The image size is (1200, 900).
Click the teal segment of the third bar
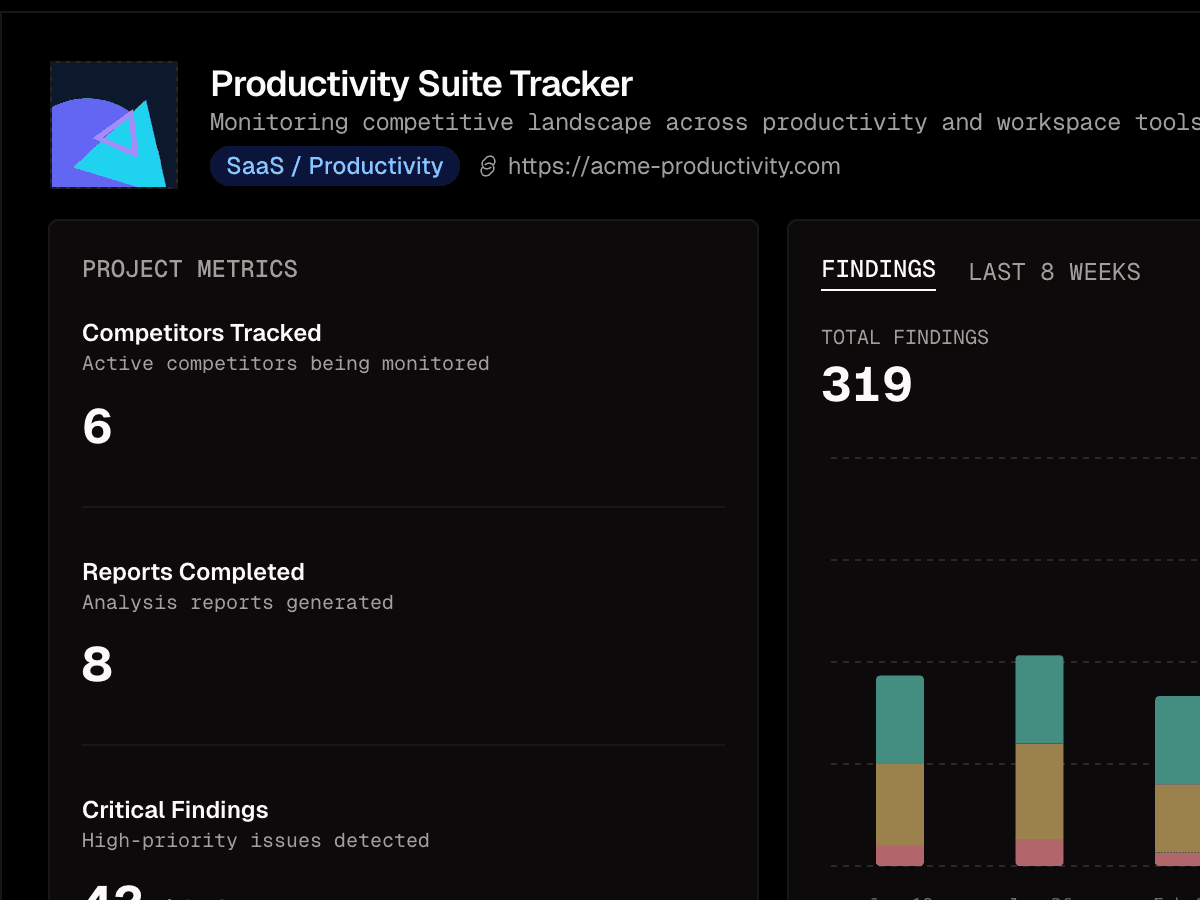coord(1179,740)
